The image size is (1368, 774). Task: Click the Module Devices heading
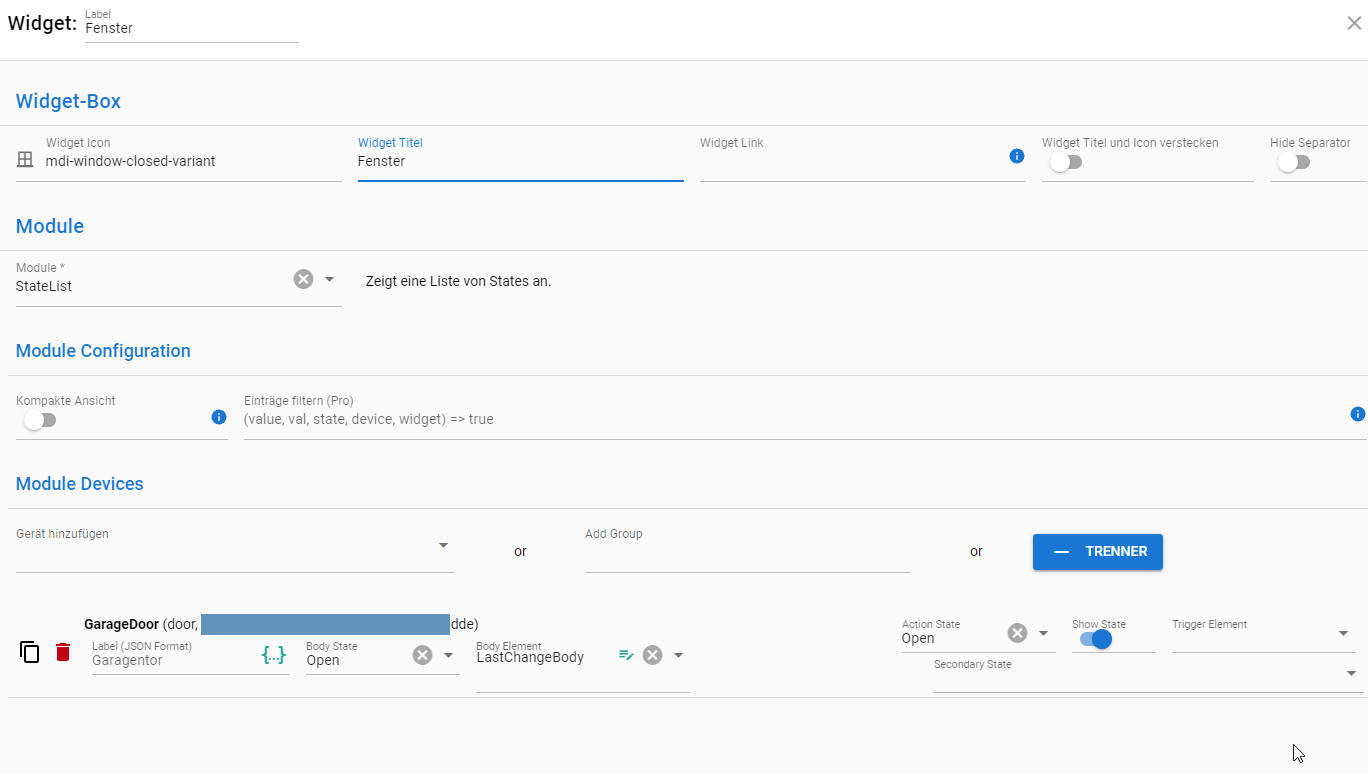pos(80,484)
